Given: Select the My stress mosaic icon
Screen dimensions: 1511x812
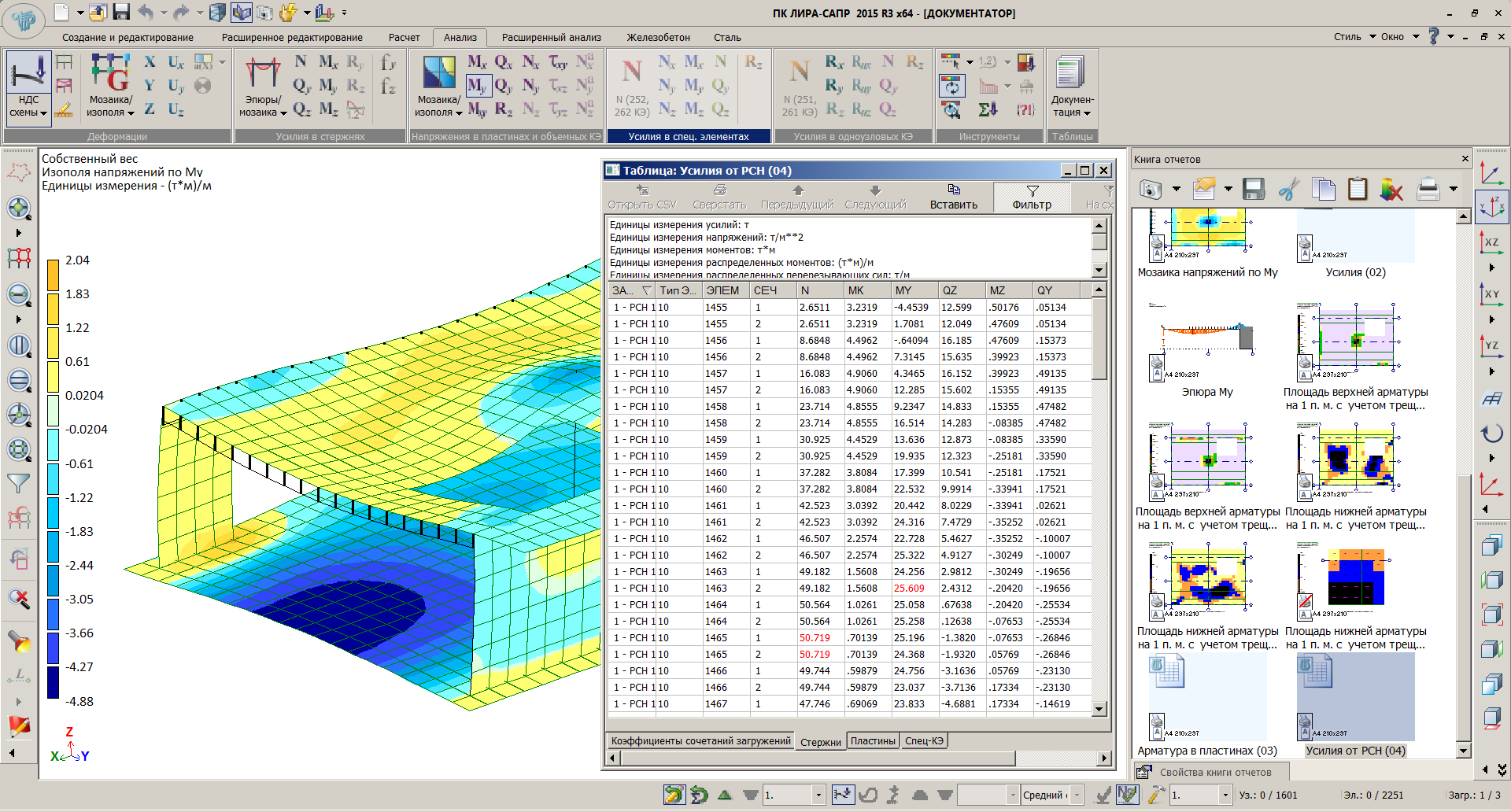Looking at the screenshot, I should click(x=478, y=85).
